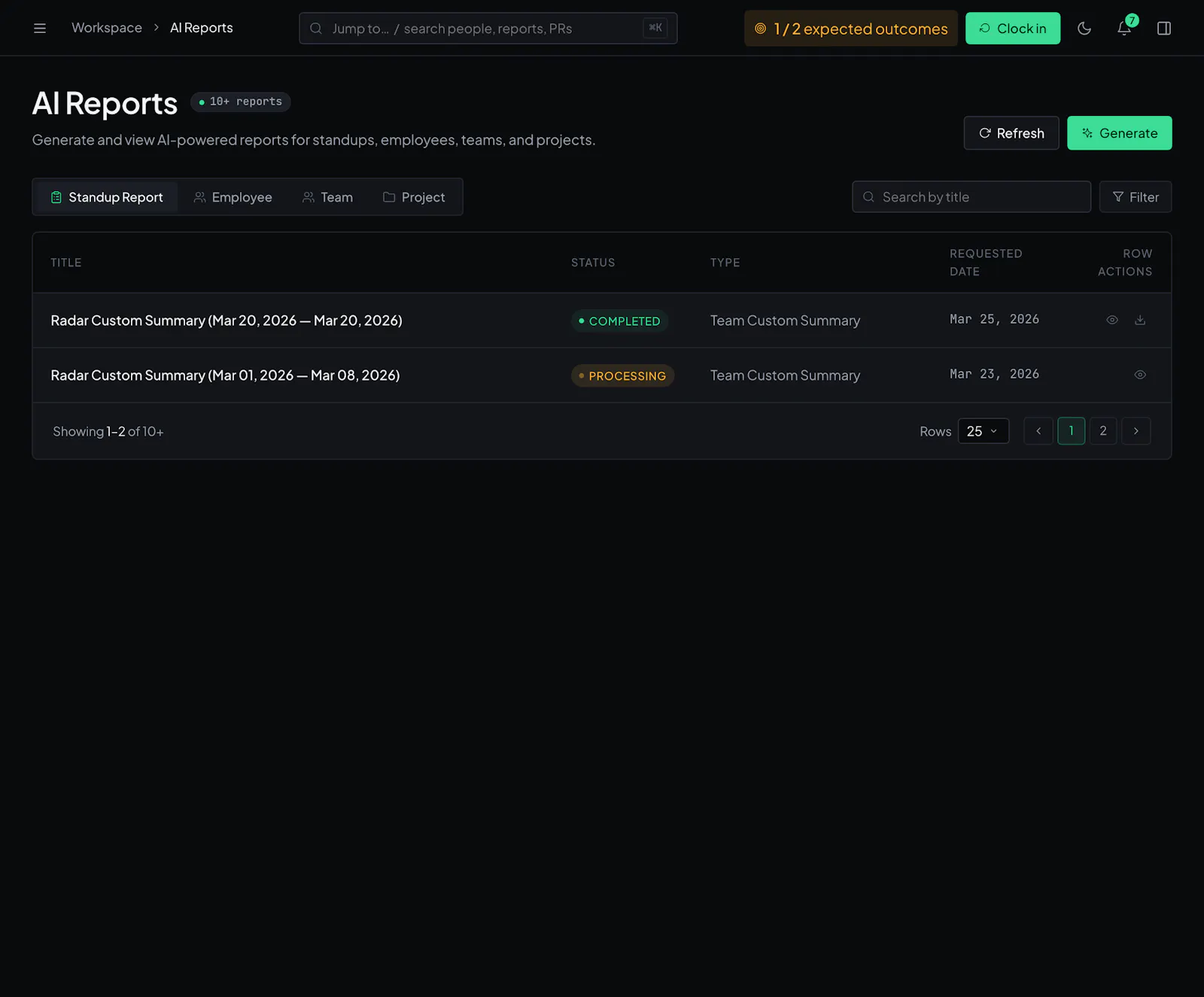Click the REQUESTED DATE column header
Image resolution: width=1204 pixels, height=997 pixels.
pyautogui.click(x=986, y=263)
